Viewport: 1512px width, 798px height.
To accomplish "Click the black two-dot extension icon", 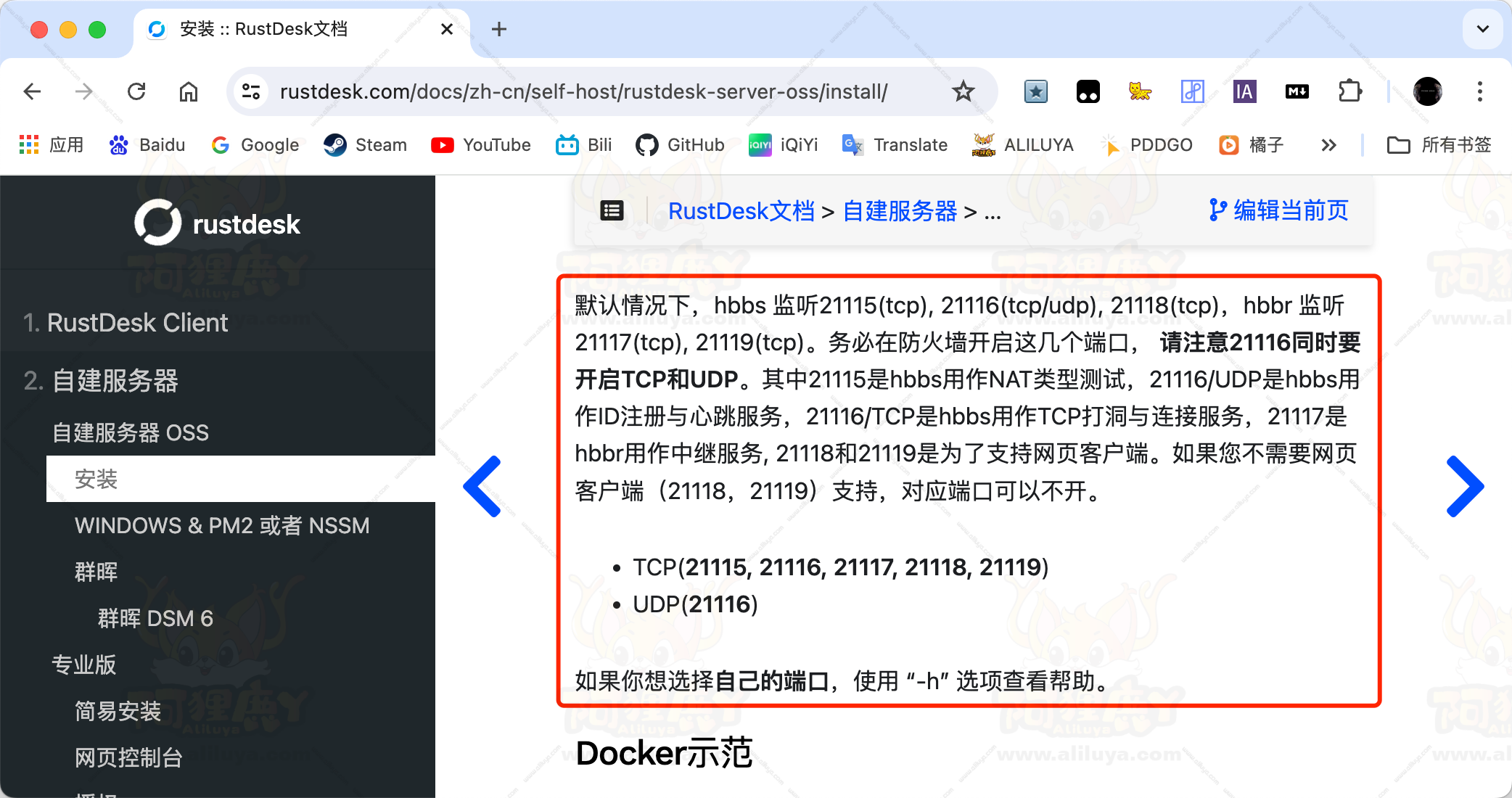I will tap(1088, 91).
